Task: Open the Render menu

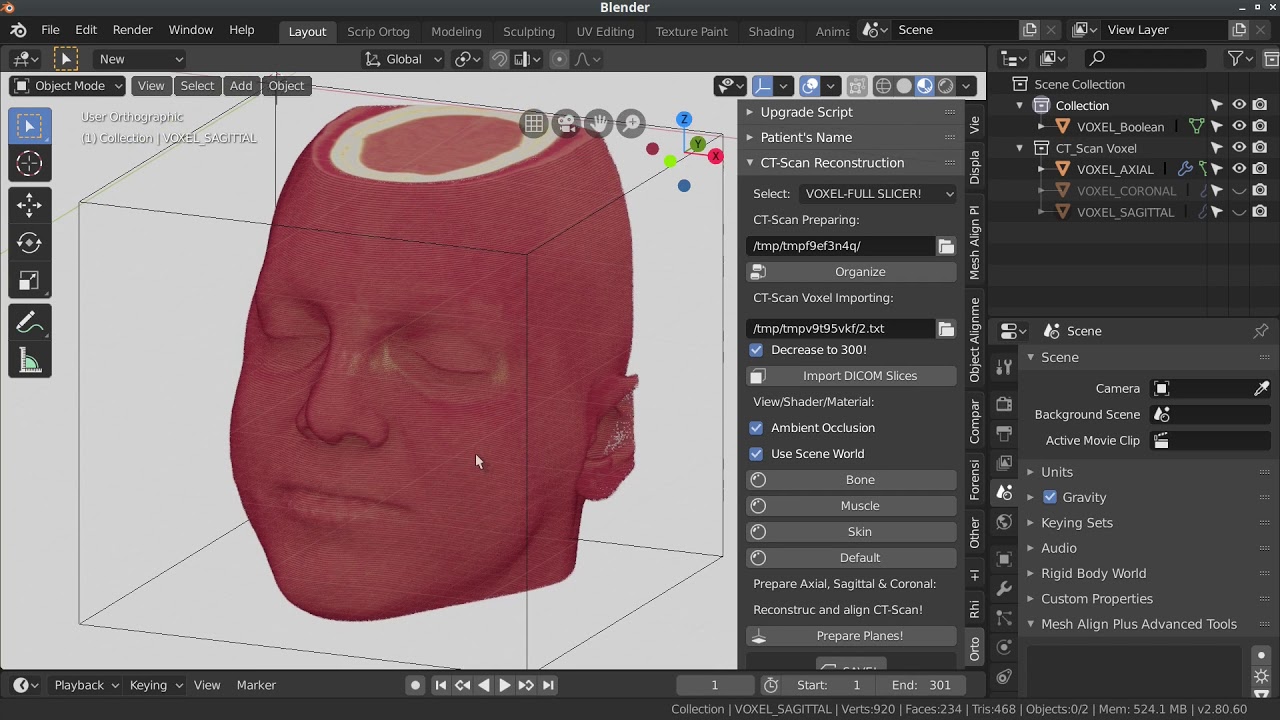Action: point(132,29)
